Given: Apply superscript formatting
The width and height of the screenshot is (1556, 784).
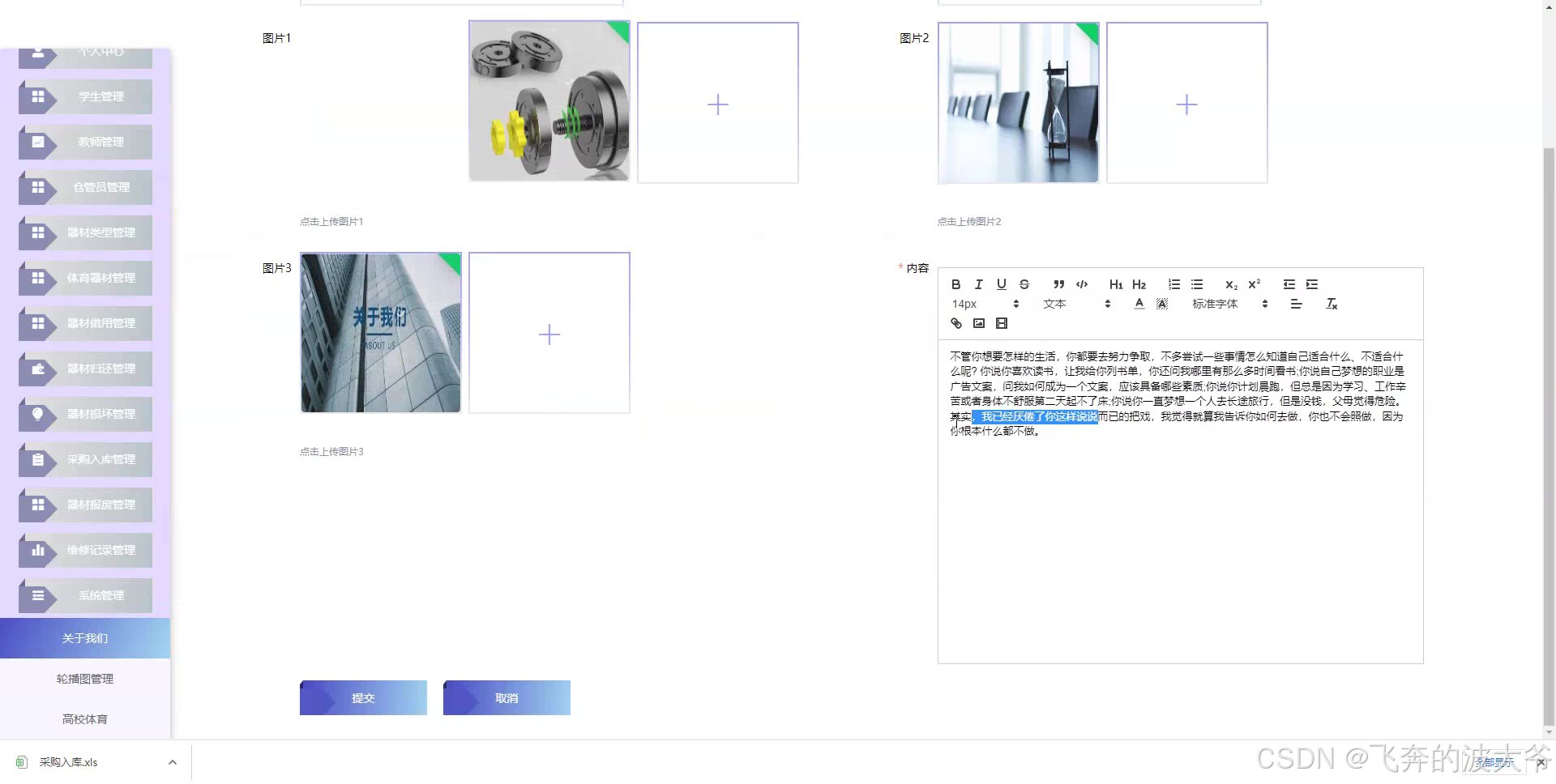Looking at the screenshot, I should (x=1255, y=284).
